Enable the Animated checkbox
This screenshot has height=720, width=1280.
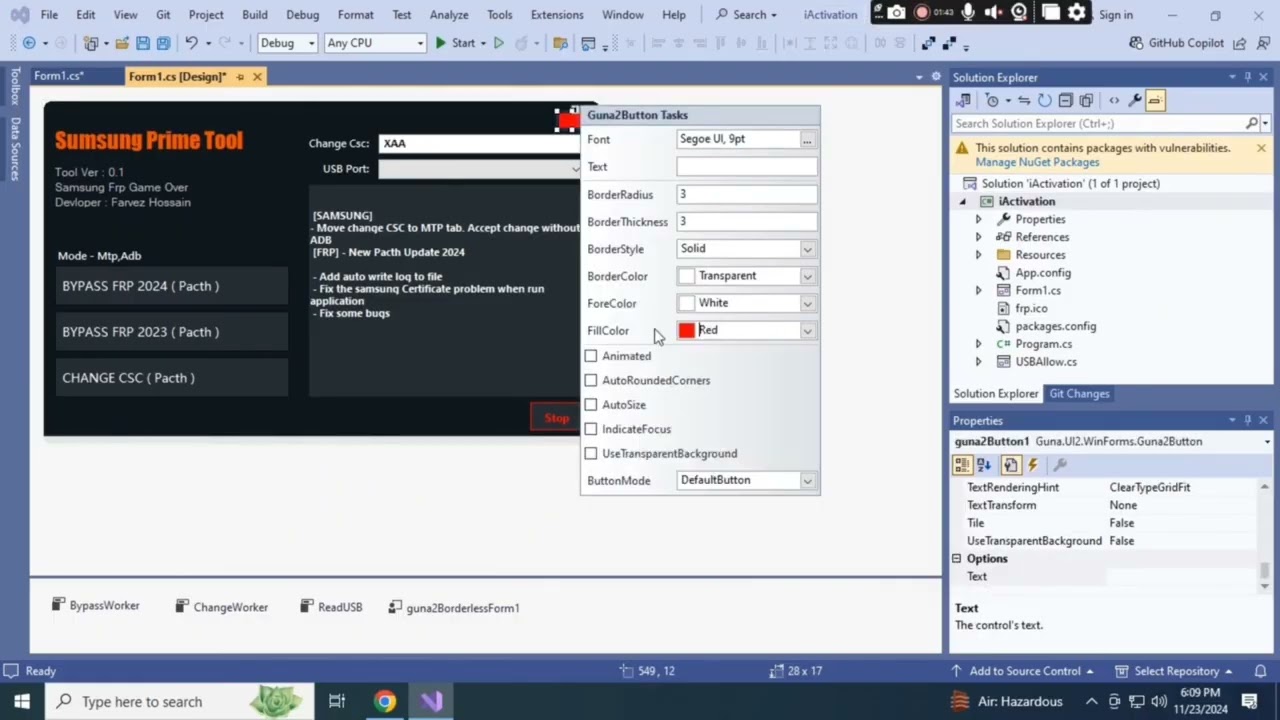pos(591,356)
